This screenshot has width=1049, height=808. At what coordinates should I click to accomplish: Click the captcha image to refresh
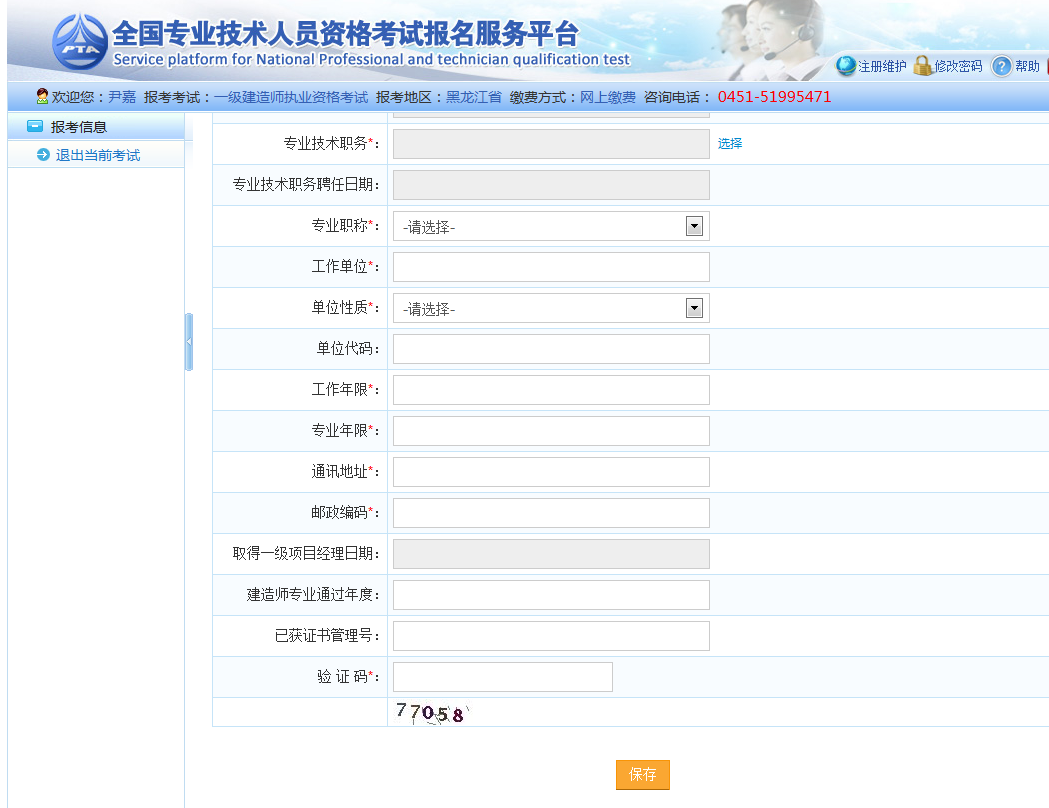click(x=431, y=713)
